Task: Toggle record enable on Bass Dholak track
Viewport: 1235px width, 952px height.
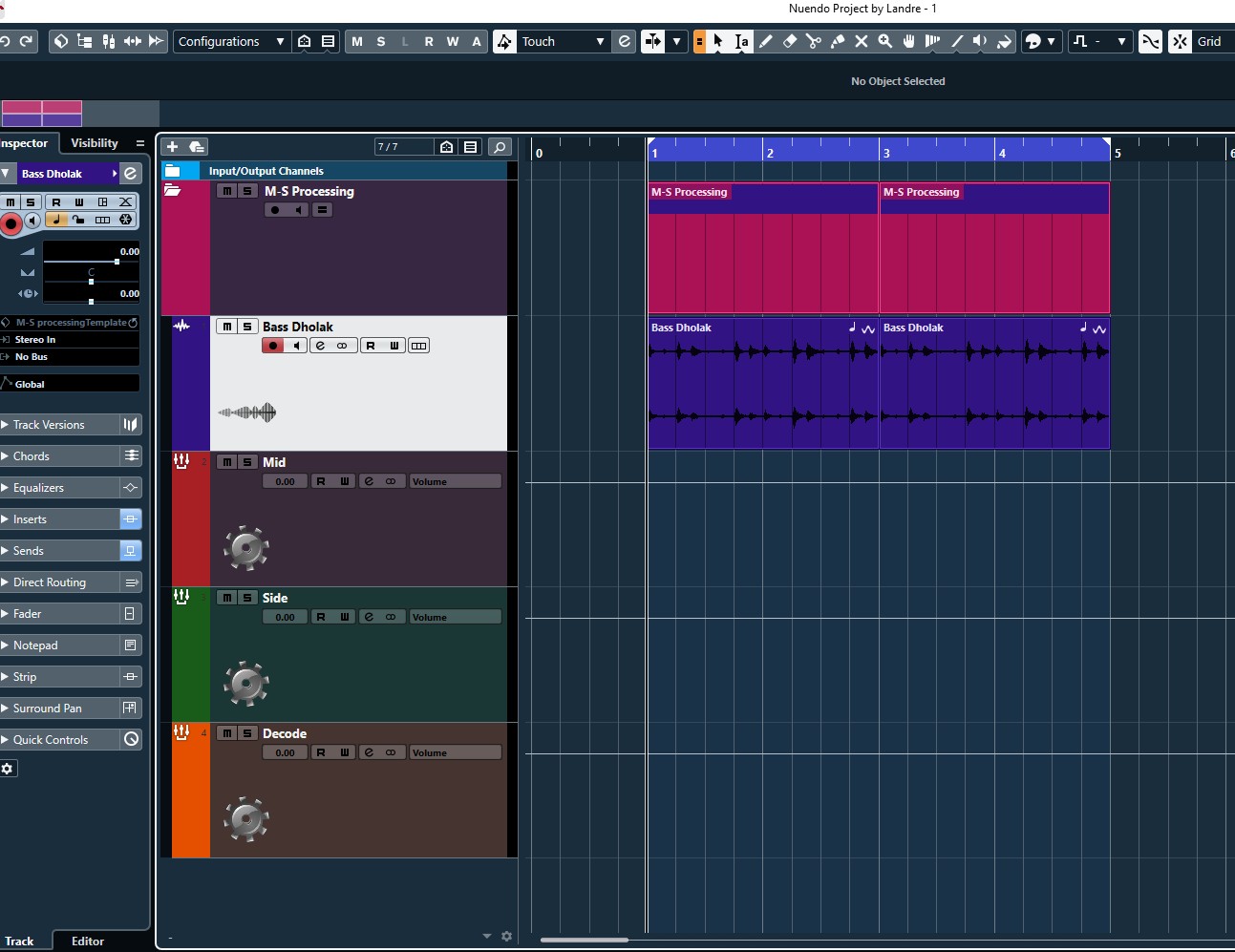Action: [x=273, y=346]
